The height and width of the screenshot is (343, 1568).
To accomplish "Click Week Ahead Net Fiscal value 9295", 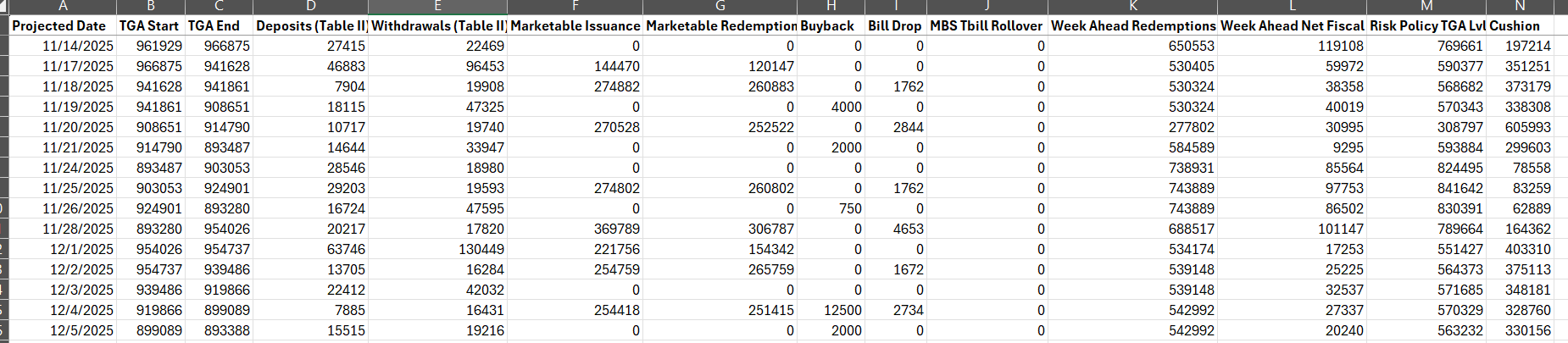I will coord(1293,147).
